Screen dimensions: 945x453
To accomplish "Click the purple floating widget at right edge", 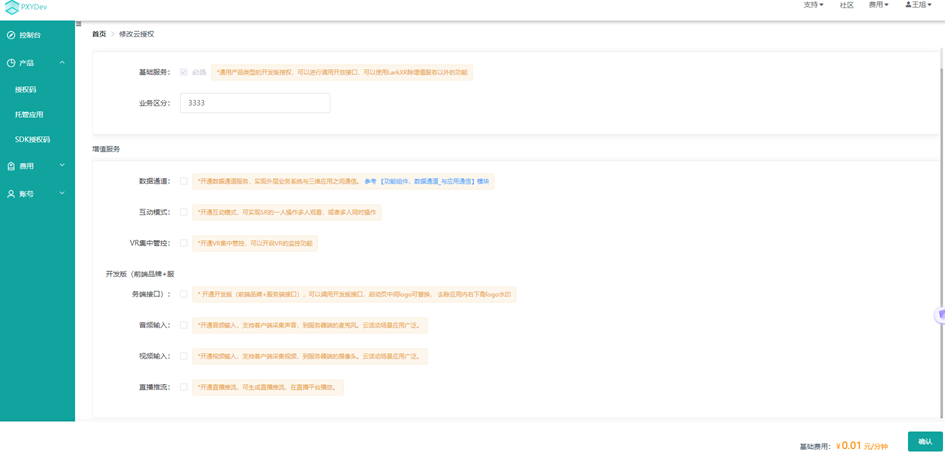I will [939, 314].
